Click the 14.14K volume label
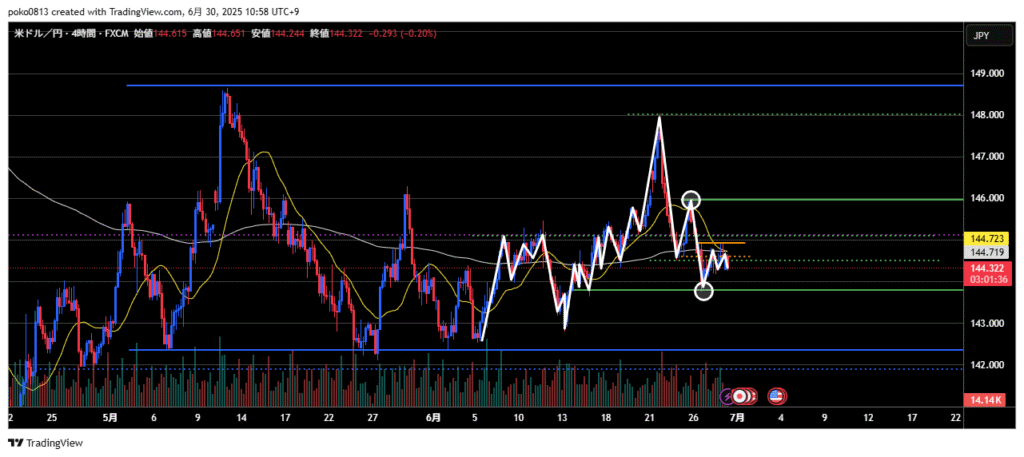 984,401
